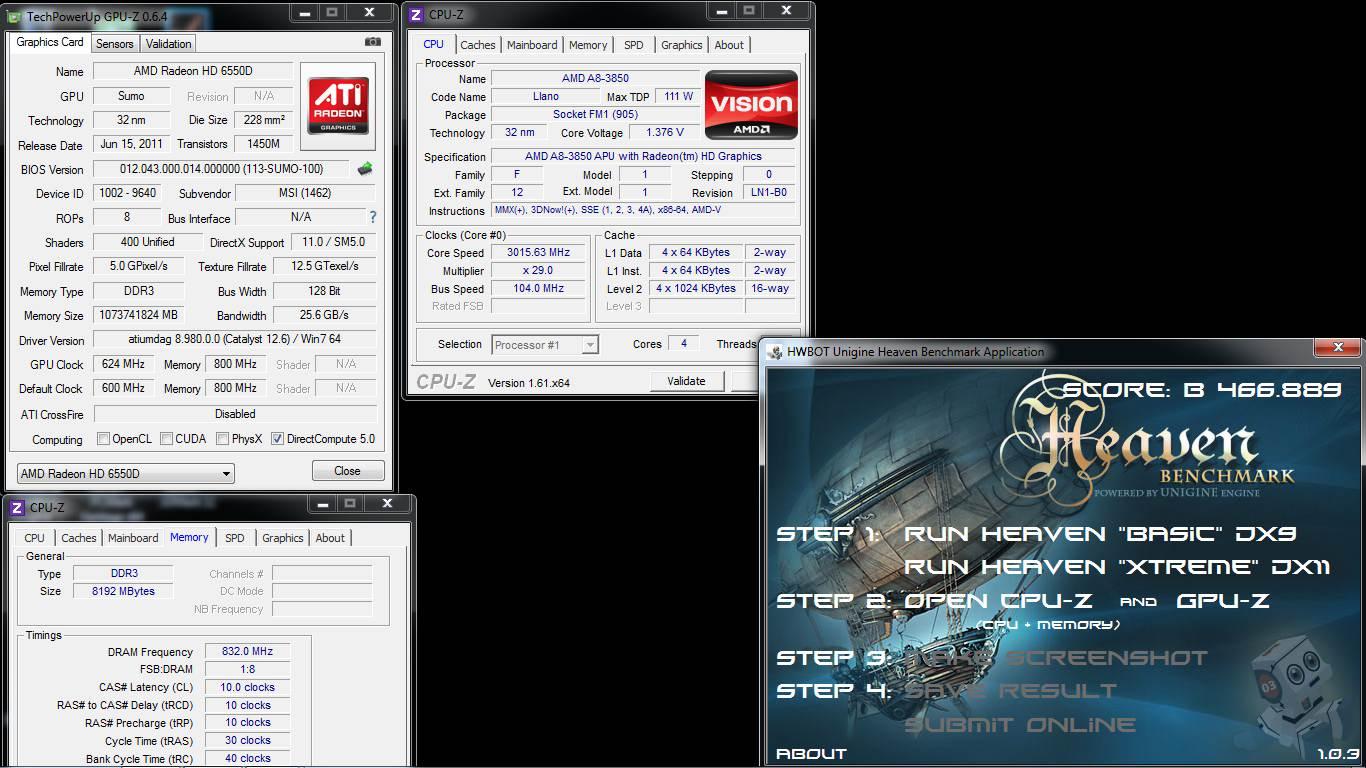Open SPD tab in top CPU-Z window

coord(634,45)
